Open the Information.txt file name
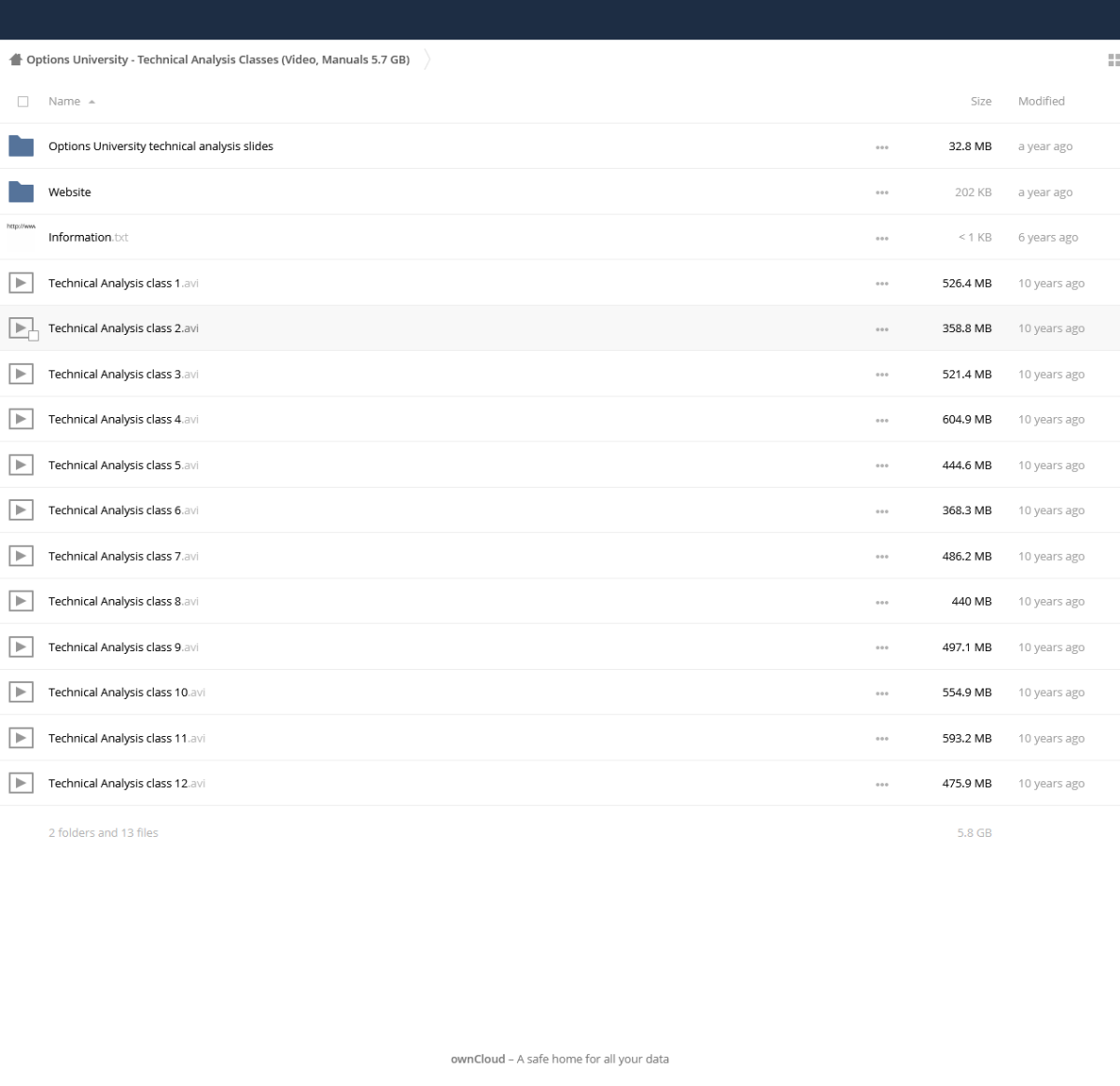The width and height of the screenshot is (1120, 1086). pos(89,237)
